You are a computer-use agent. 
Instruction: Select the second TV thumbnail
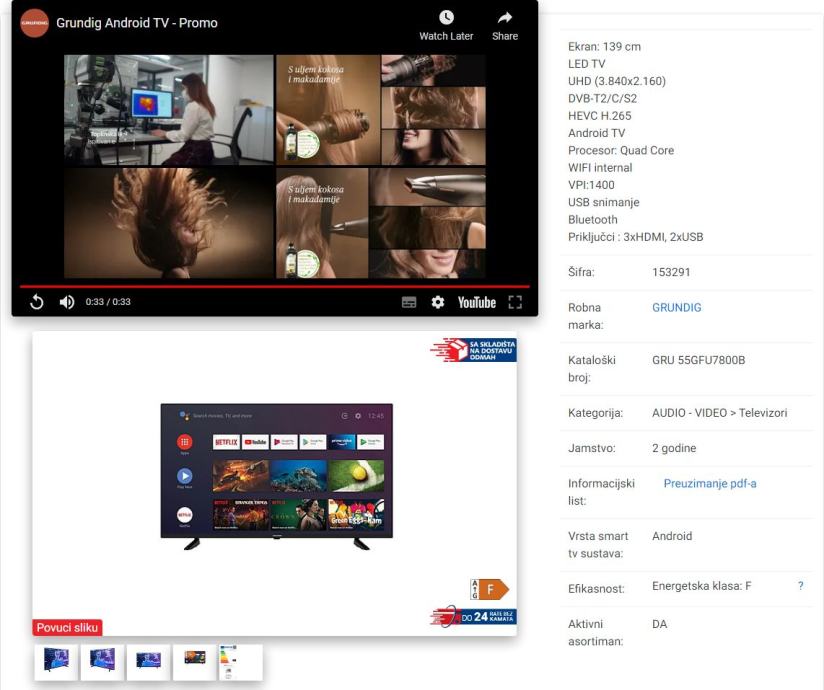click(102, 662)
